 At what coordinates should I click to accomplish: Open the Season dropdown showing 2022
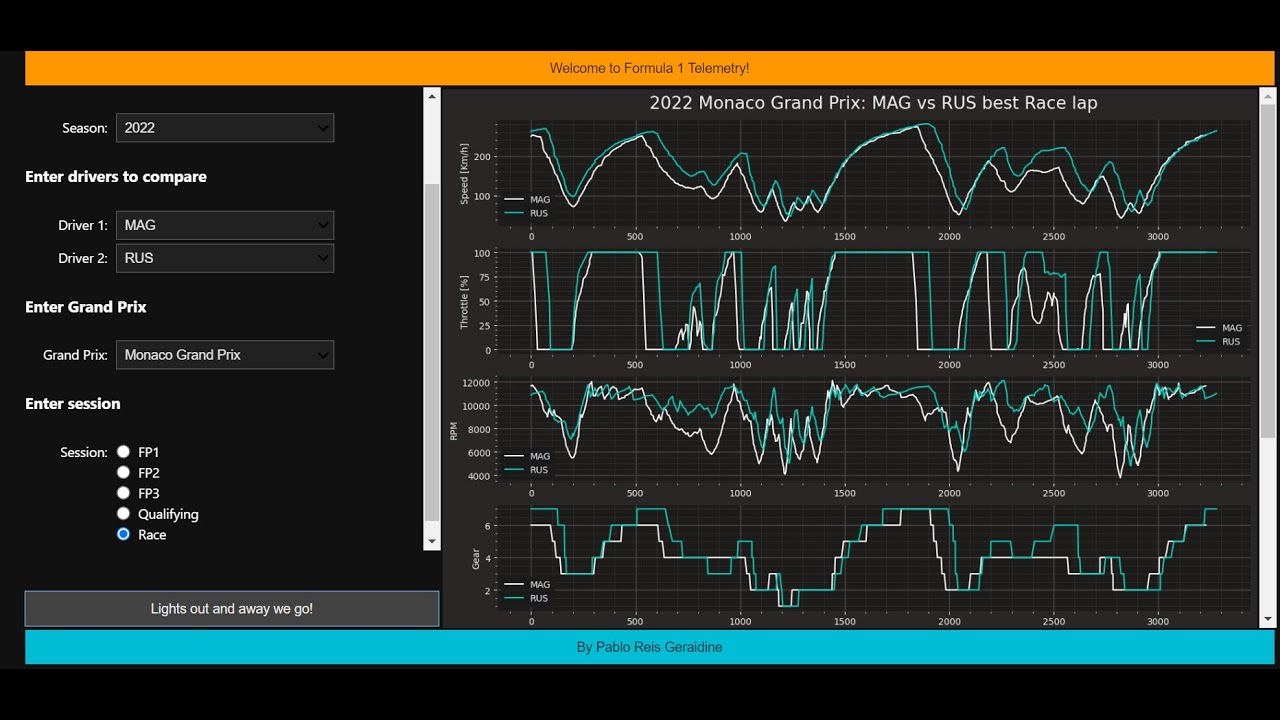click(225, 128)
